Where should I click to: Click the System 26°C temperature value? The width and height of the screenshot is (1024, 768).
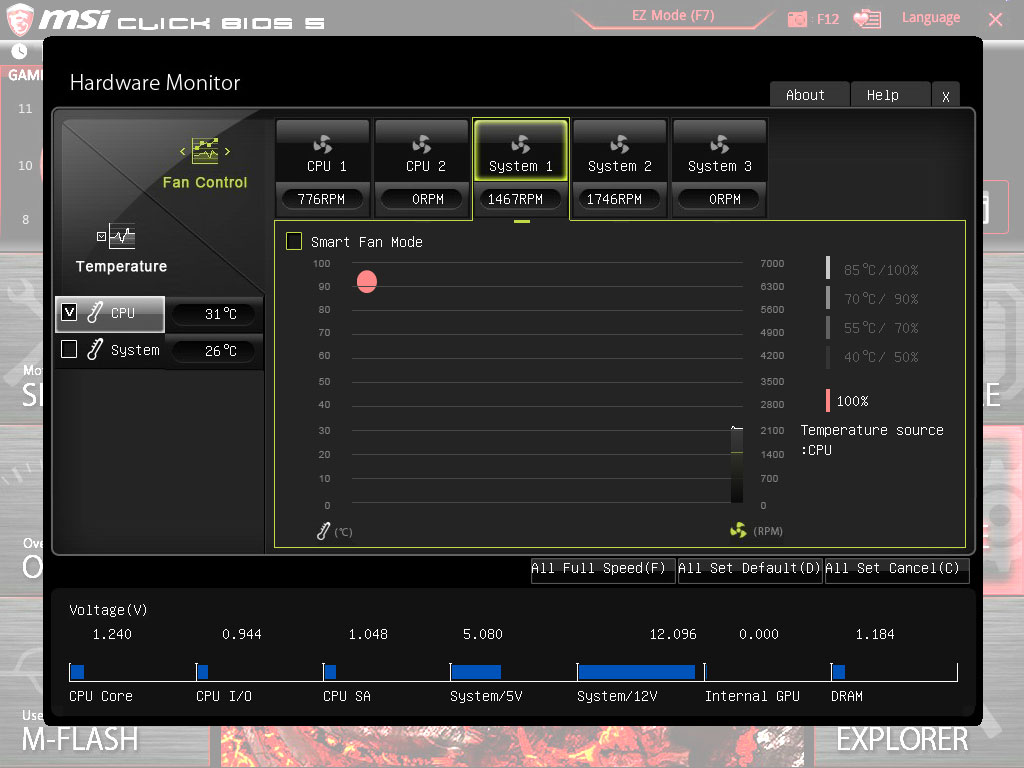click(214, 351)
